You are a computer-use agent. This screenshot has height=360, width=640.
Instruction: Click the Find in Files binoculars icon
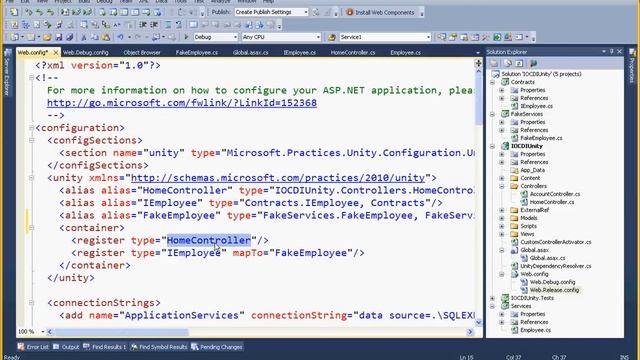[331, 37]
